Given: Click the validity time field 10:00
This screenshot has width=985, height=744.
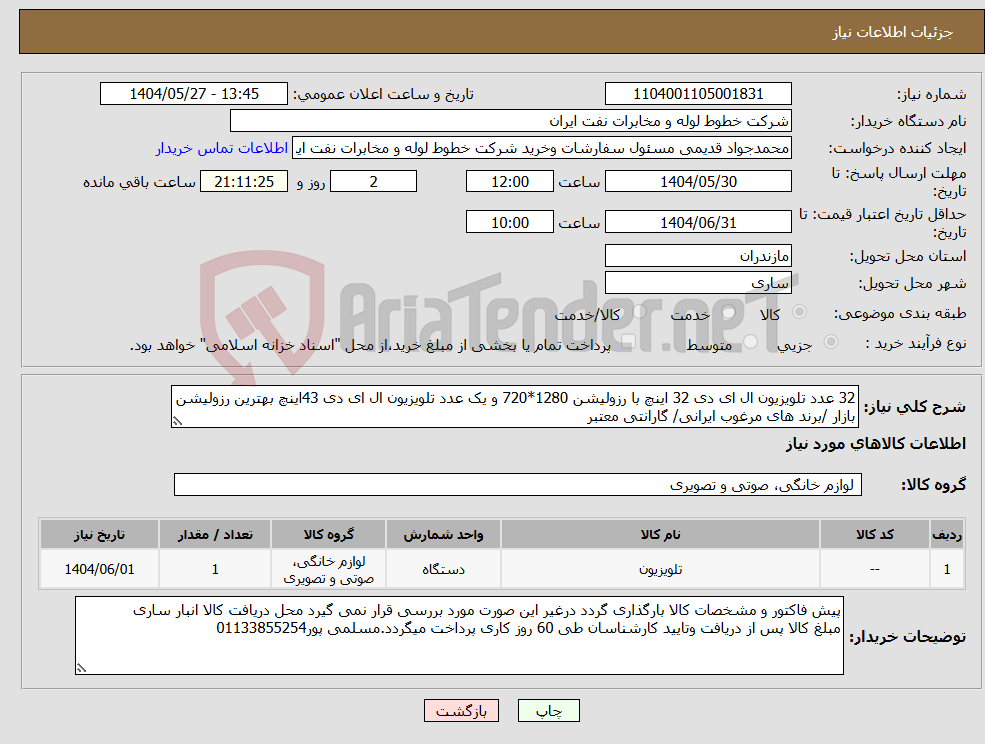Looking at the screenshot, I should (509, 222).
